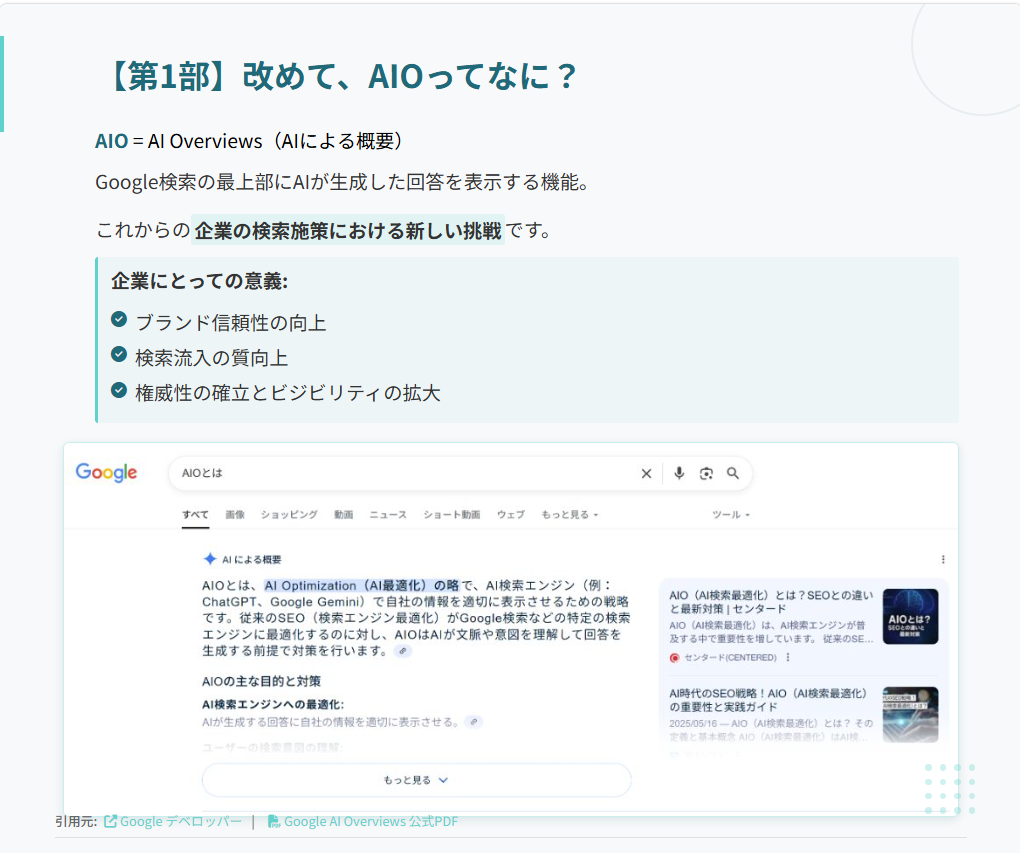
Task: Open the ツール dropdown
Action: coord(731,515)
